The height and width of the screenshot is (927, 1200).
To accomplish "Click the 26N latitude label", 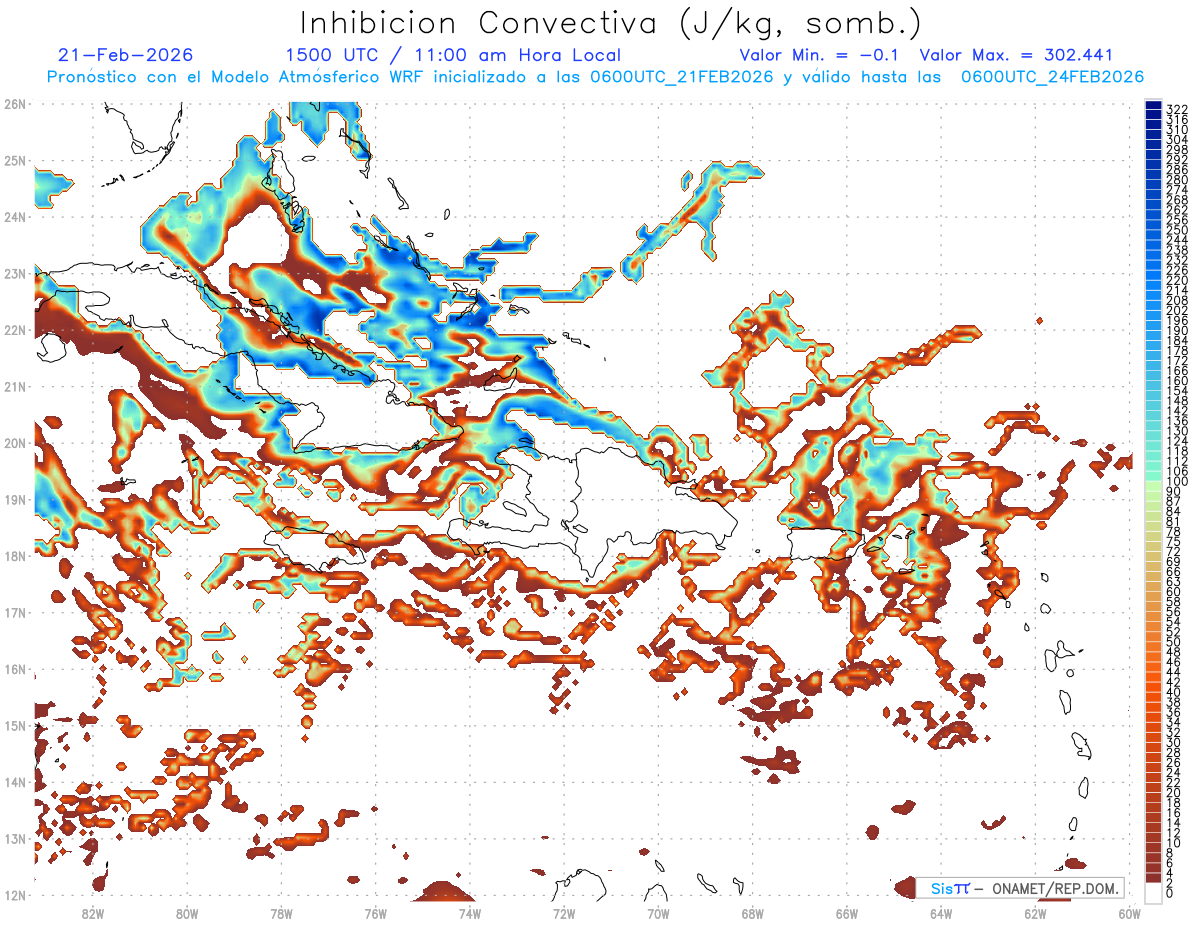I will pyautogui.click(x=14, y=103).
